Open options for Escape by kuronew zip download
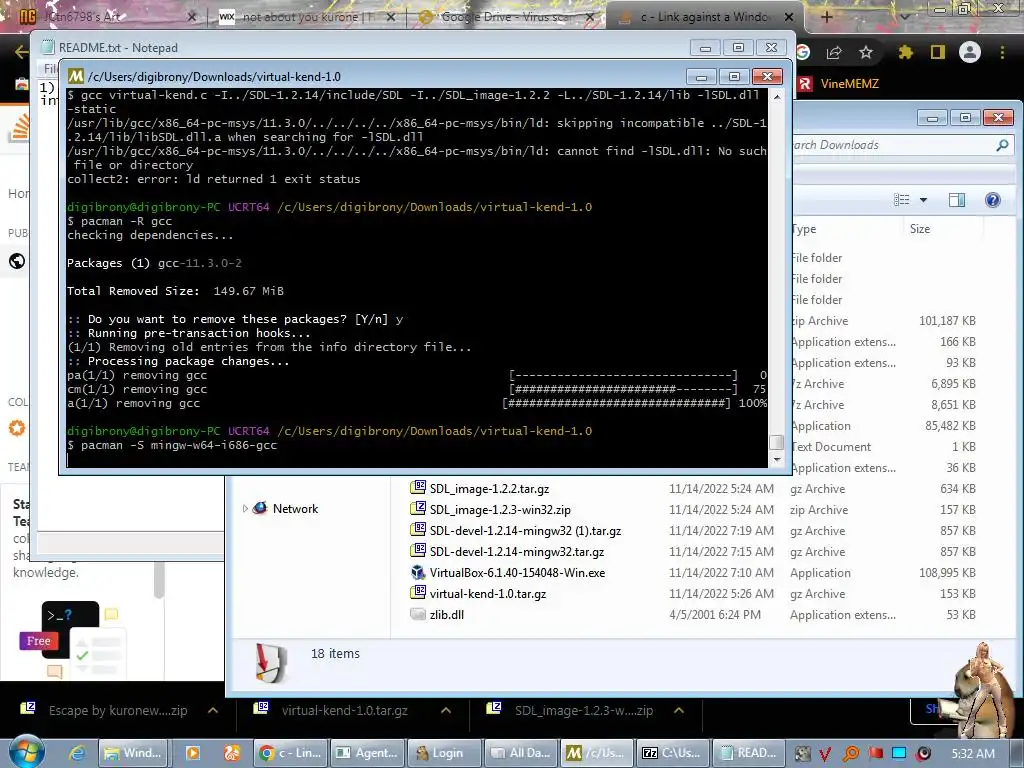Viewport: 1024px width, 768px height. 213,711
